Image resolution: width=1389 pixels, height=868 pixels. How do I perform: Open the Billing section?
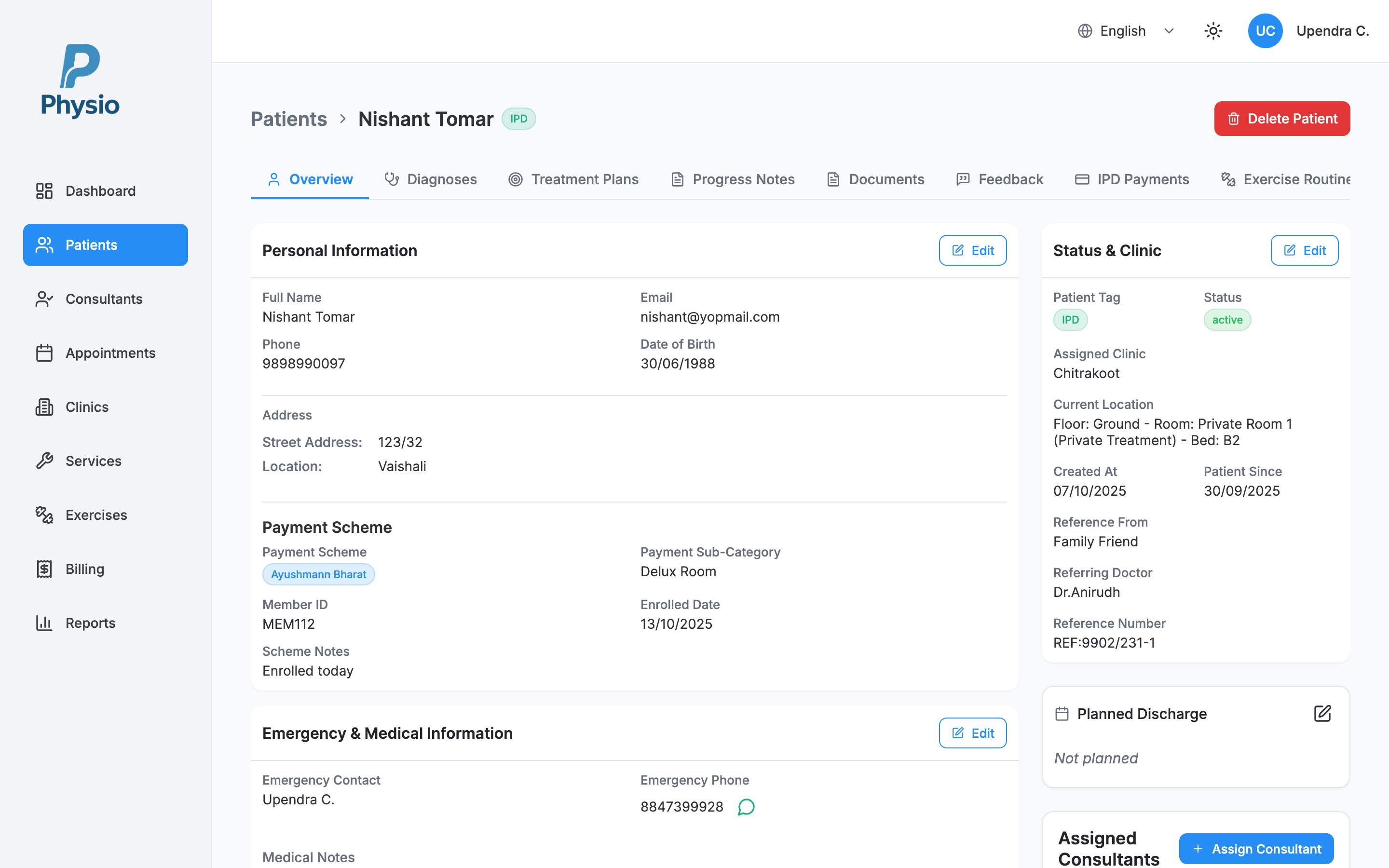pos(84,569)
